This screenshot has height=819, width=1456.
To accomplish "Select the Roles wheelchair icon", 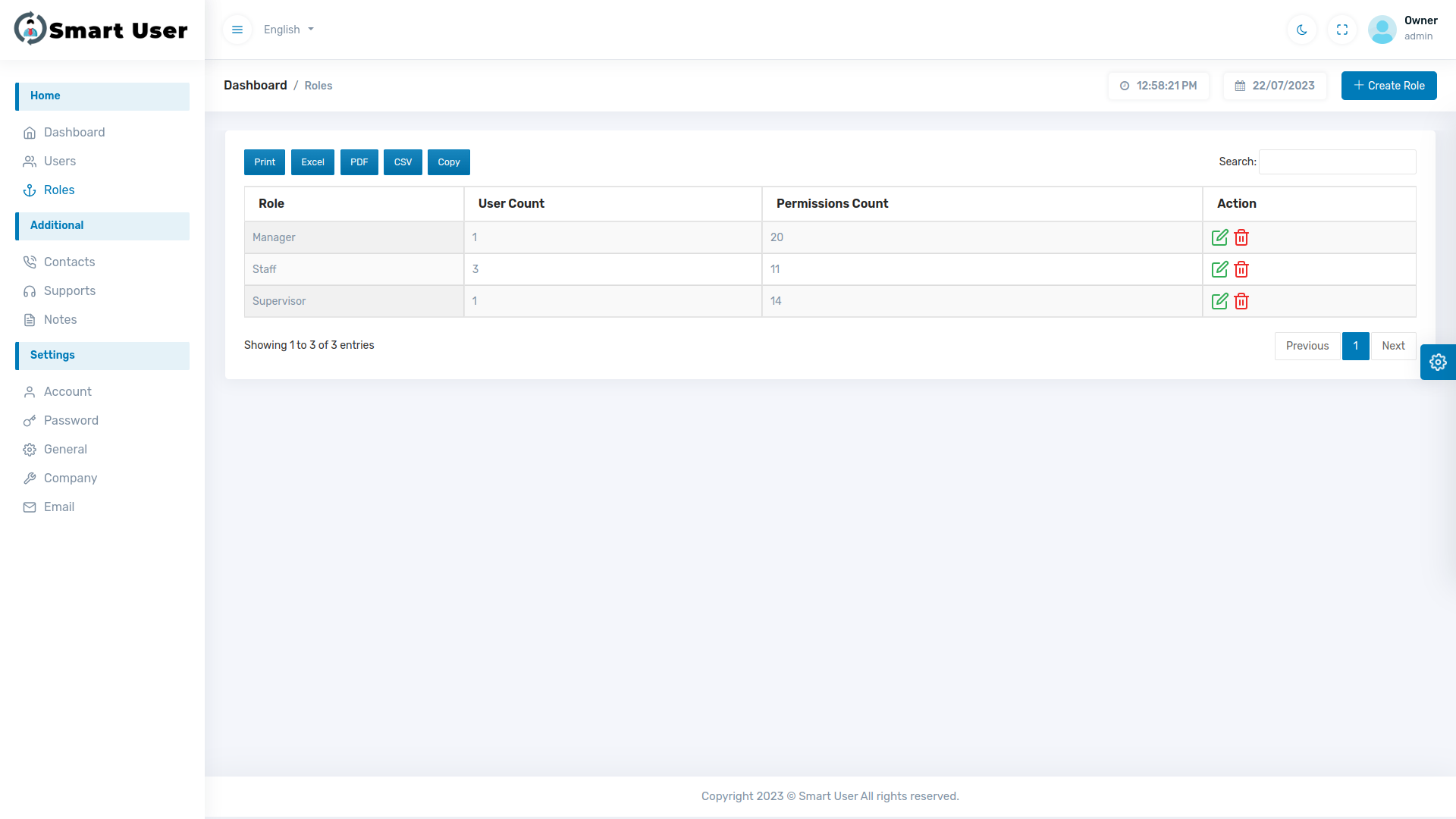I will (30, 190).
